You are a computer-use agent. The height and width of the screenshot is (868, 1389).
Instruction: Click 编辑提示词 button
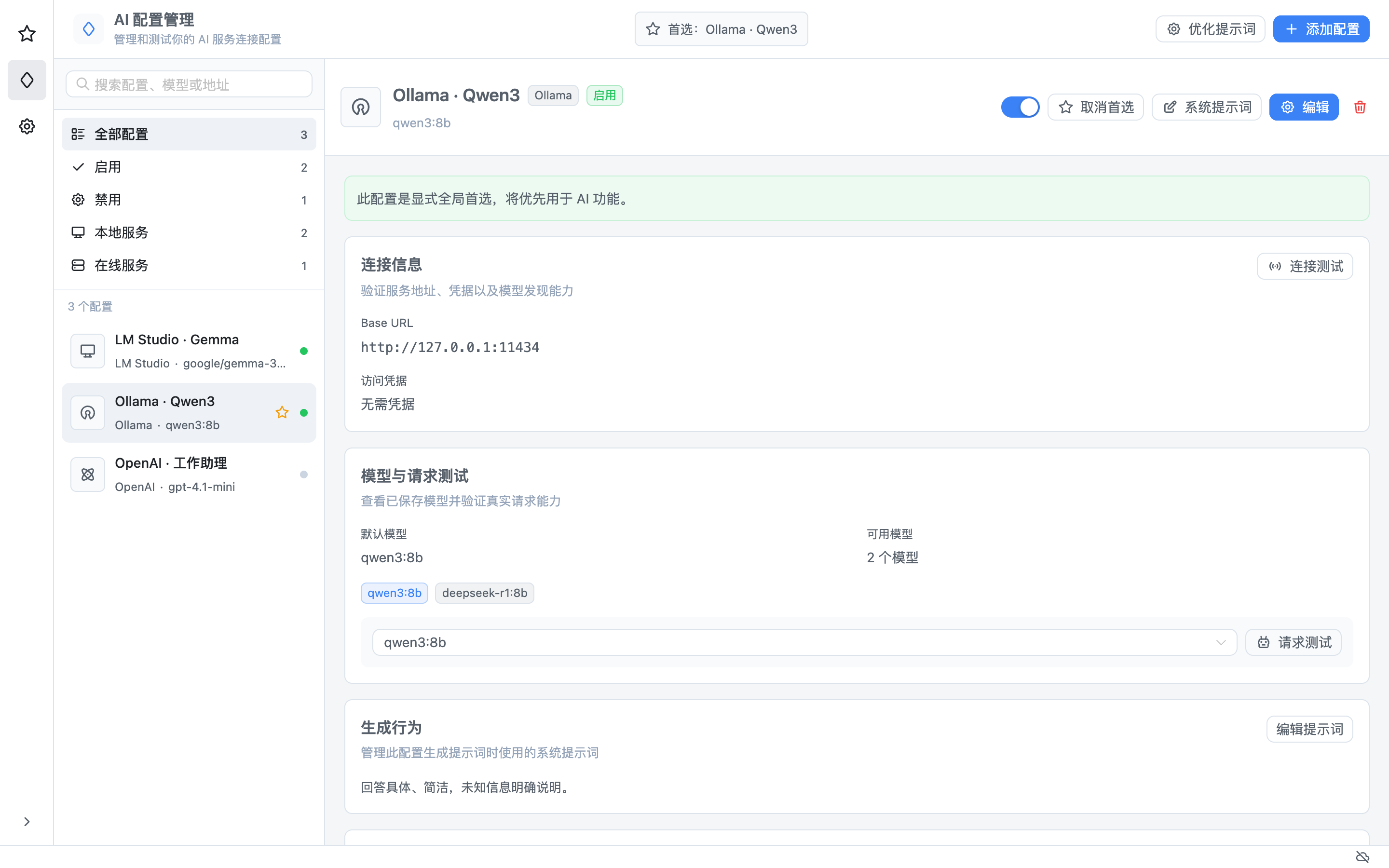coord(1309,729)
